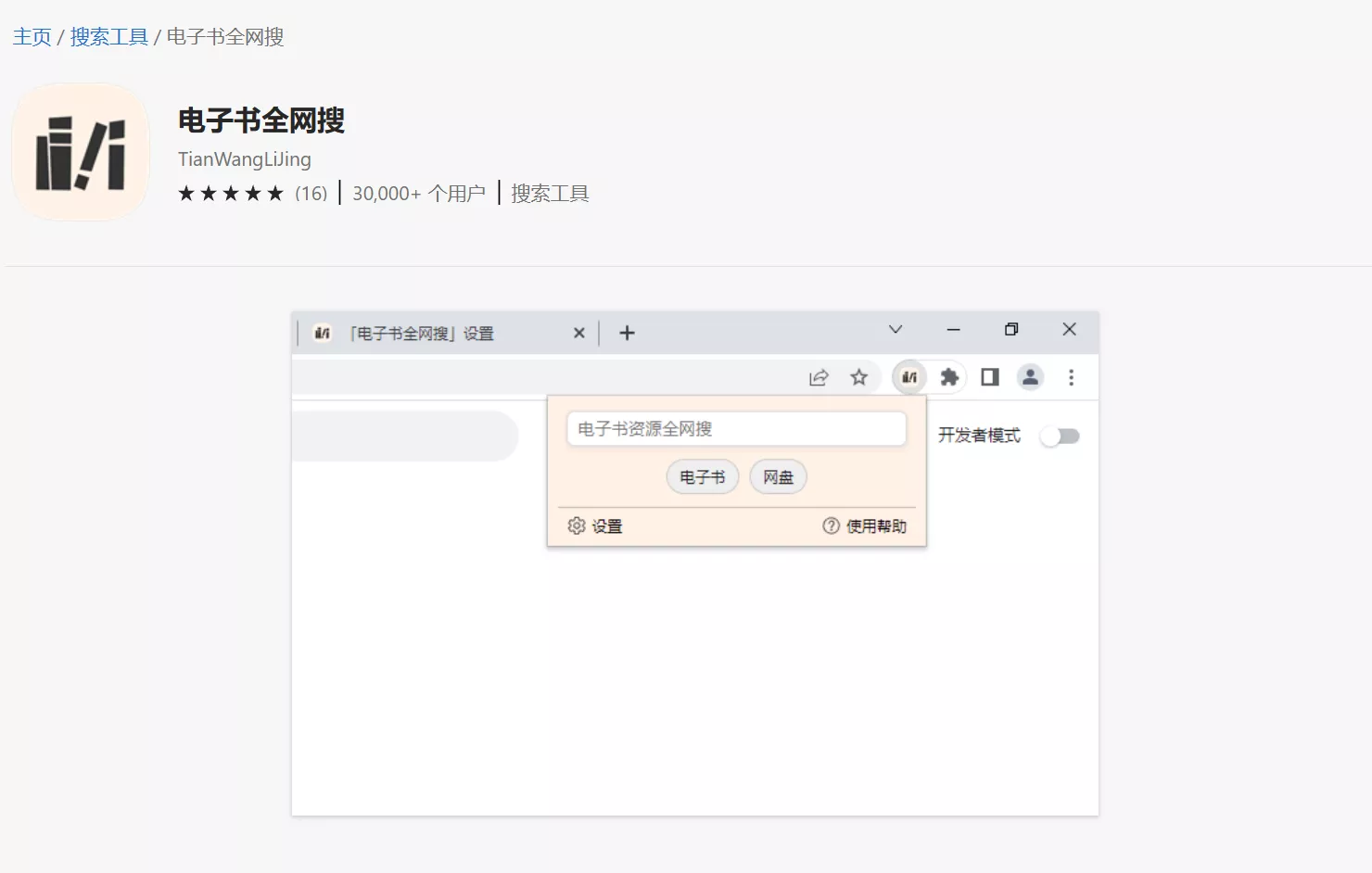Screen dimensions: 1372x873
Task: Expand the tab search chevron
Action: pyautogui.click(x=896, y=329)
